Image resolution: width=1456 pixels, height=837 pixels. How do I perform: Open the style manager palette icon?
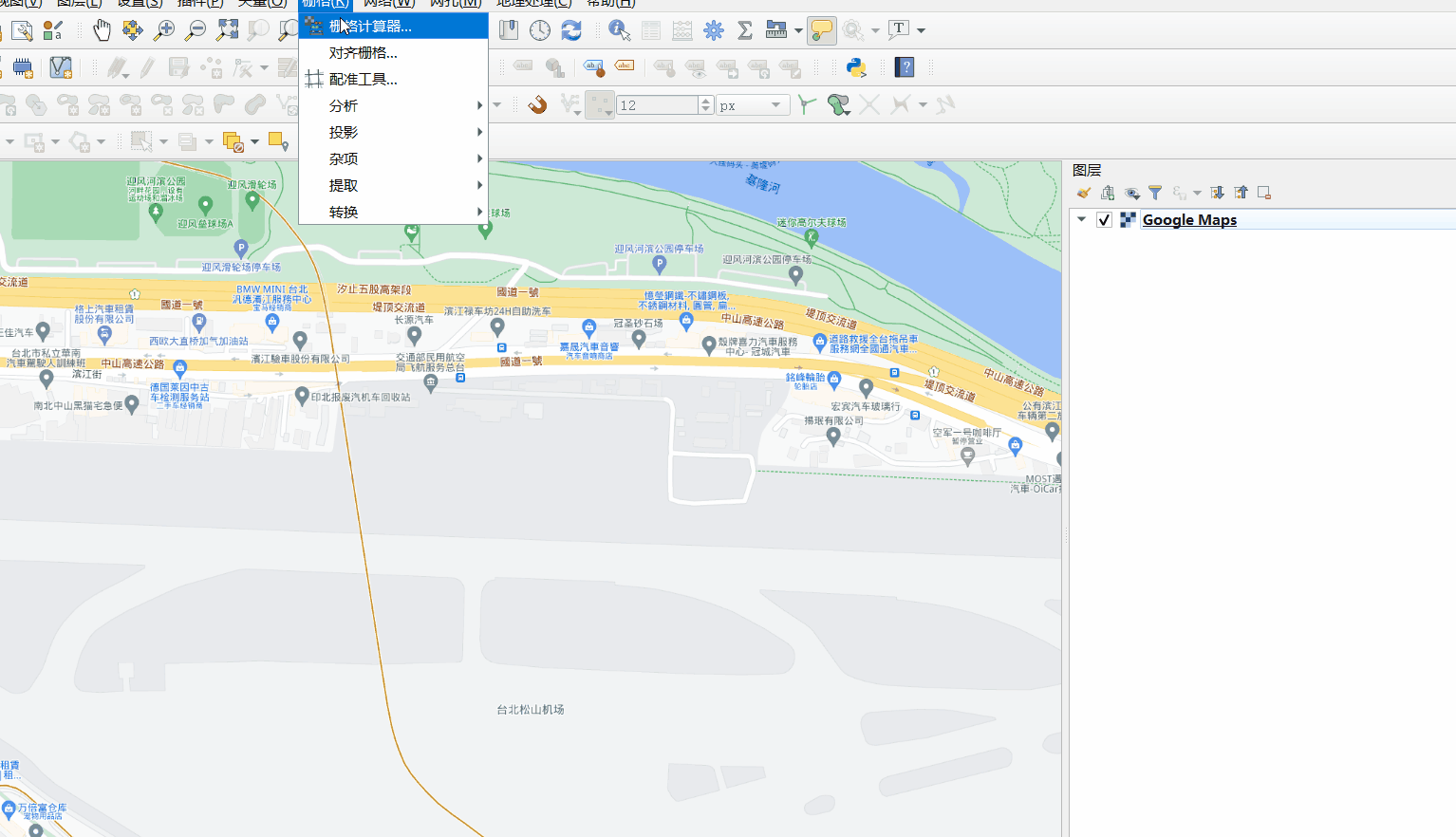coord(53,30)
